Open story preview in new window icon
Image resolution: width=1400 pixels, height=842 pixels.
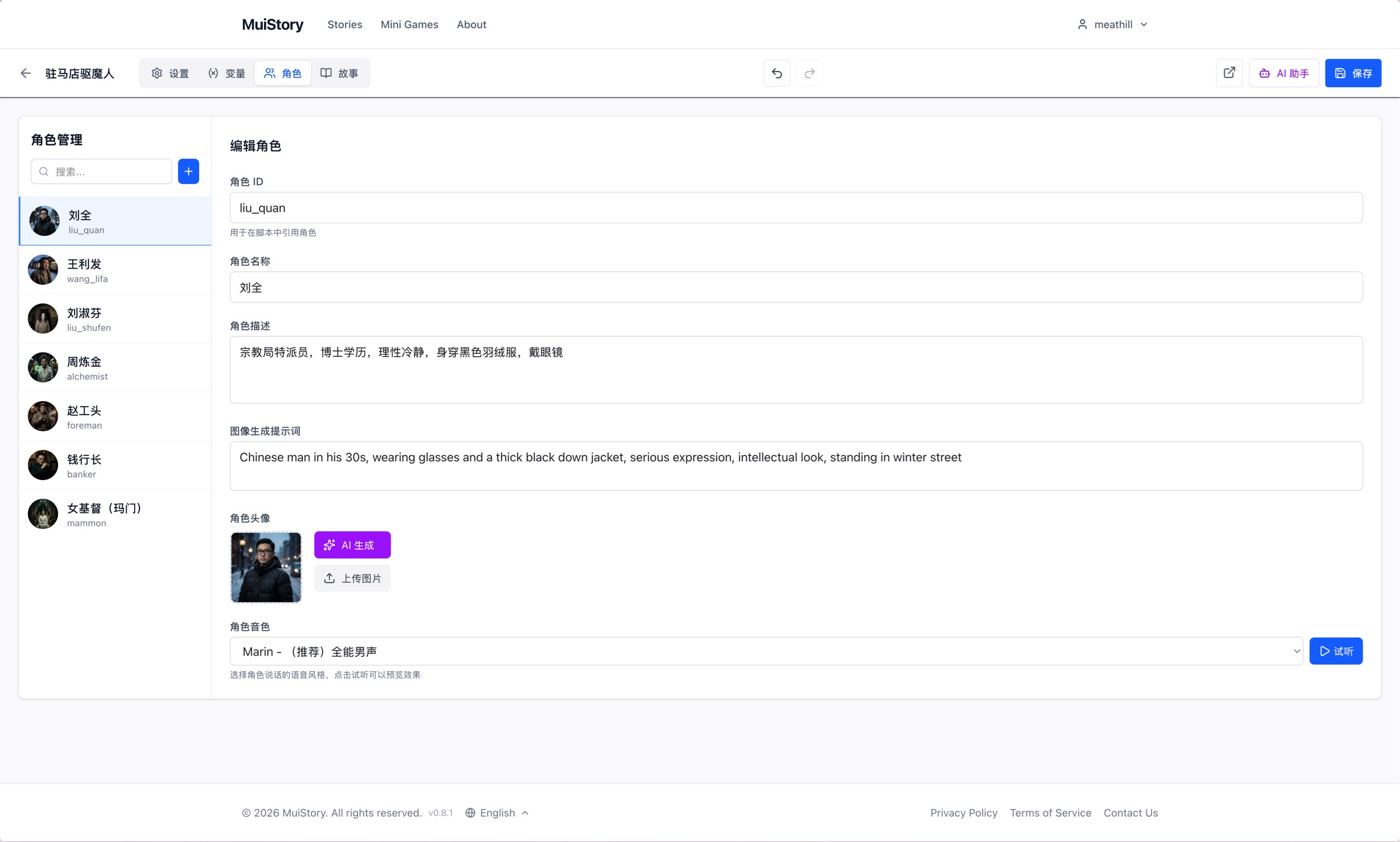pyautogui.click(x=1229, y=73)
